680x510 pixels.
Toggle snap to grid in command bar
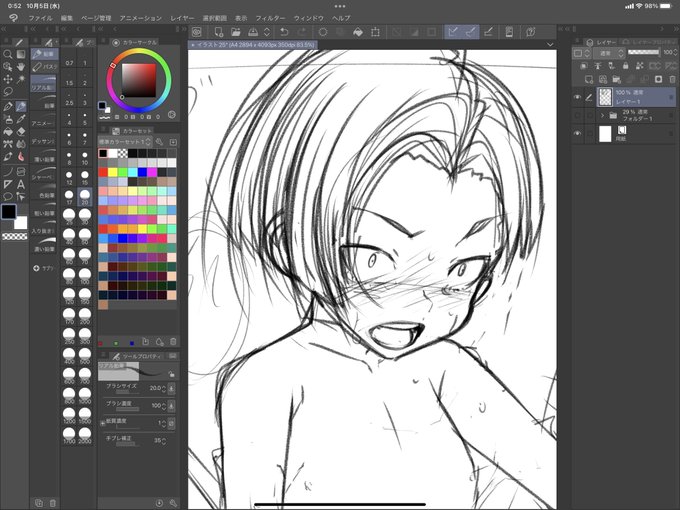pyautogui.click(x=488, y=32)
